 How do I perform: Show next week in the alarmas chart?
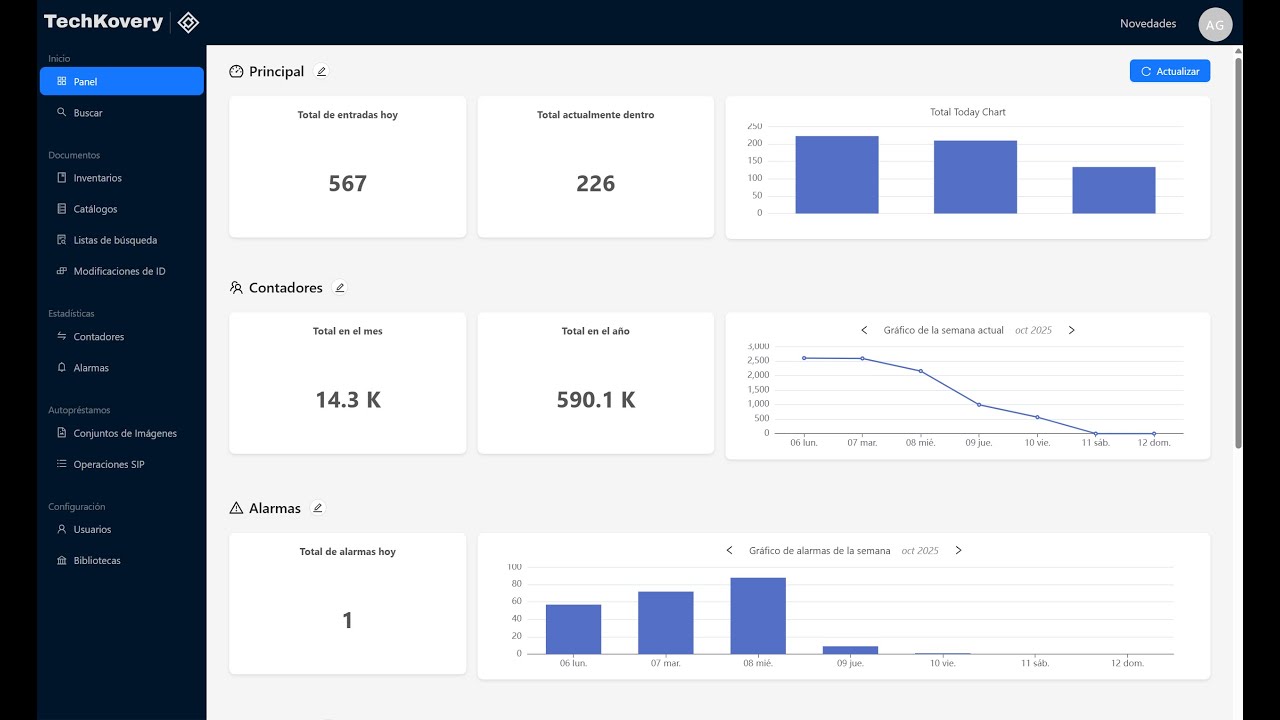tap(958, 550)
